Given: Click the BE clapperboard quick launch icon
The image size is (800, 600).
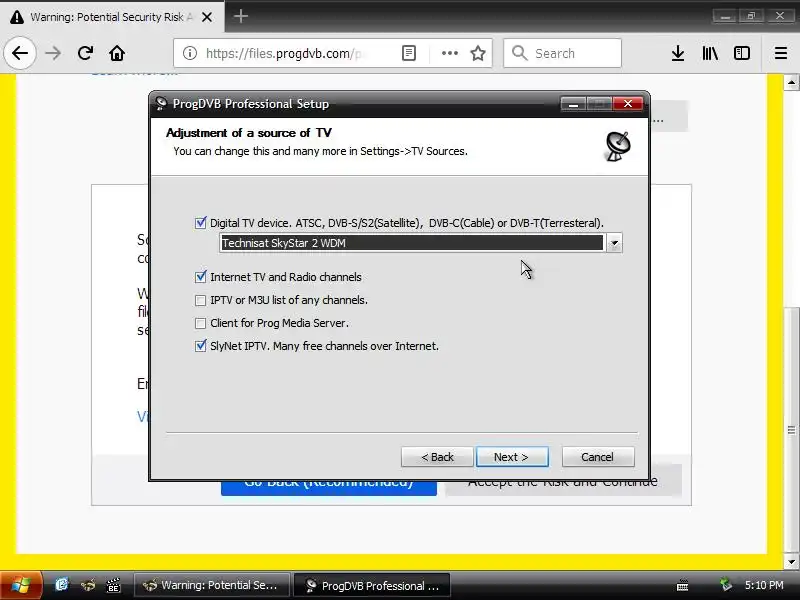Looking at the screenshot, I should pyautogui.click(x=113, y=585).
